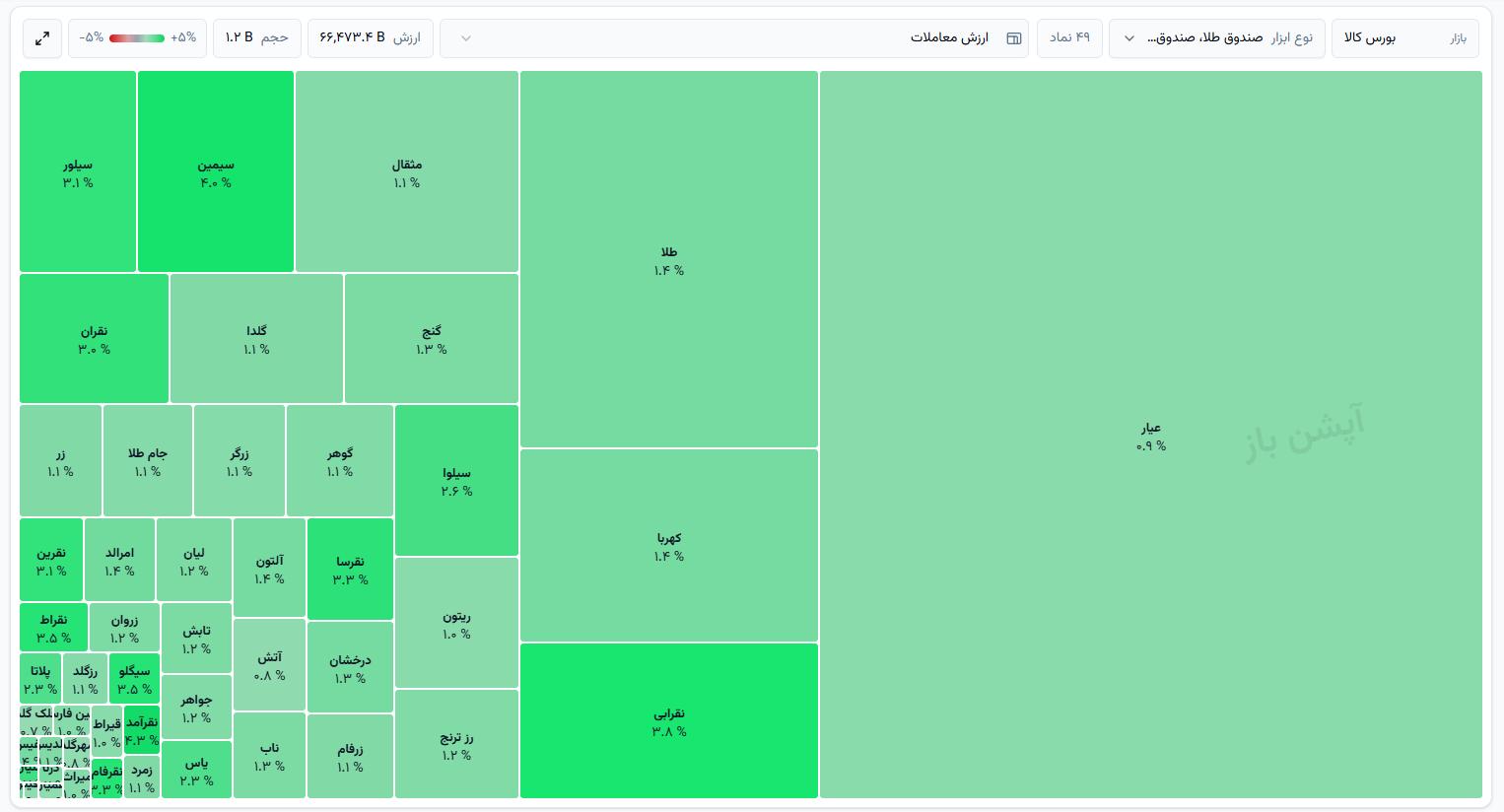The height and width of the screenshot is (812, 1504).
Task: Open the سیلوا tile
Action: pos(456,480)
